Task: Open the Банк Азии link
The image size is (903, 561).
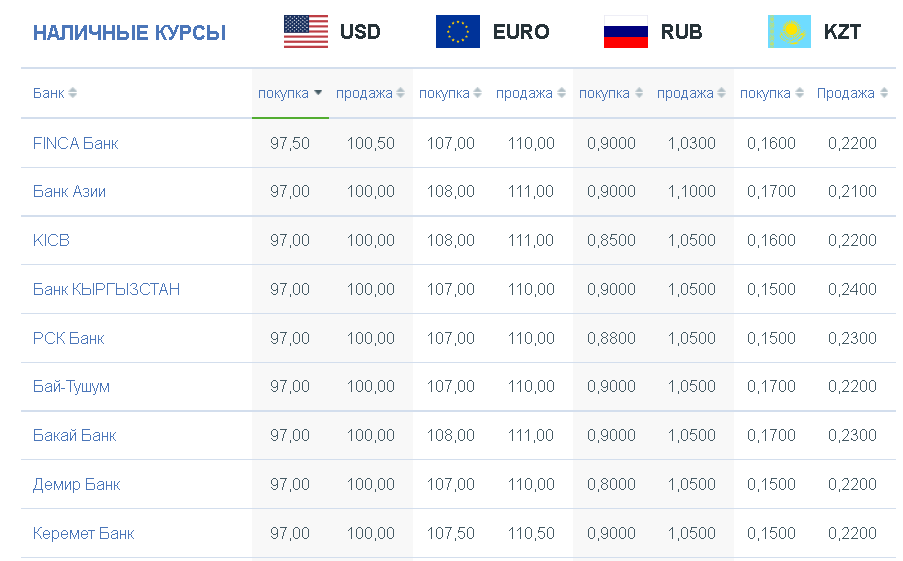Action: [69, 191]
